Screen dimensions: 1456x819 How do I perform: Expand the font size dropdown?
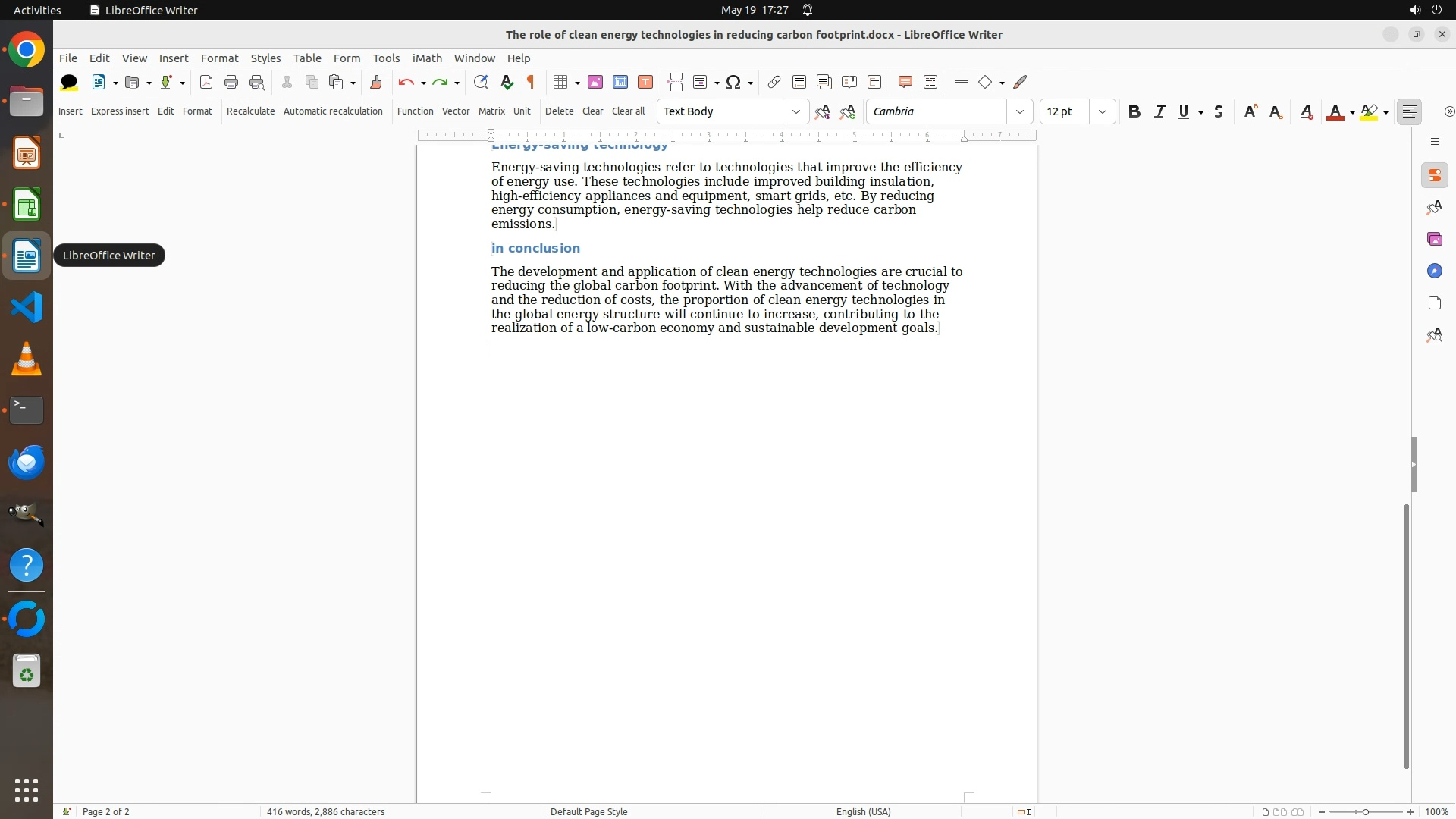(x=1102, y=111)
